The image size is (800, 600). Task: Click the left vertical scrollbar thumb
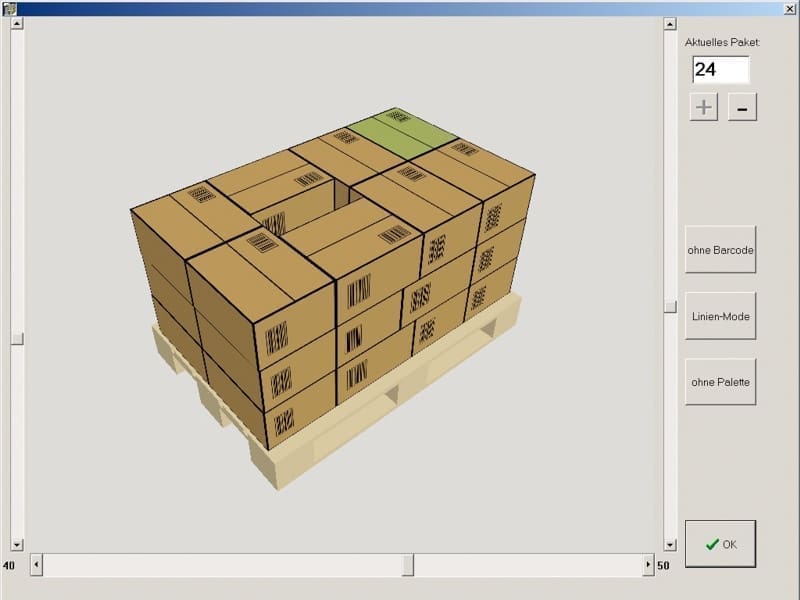(17, 339)
